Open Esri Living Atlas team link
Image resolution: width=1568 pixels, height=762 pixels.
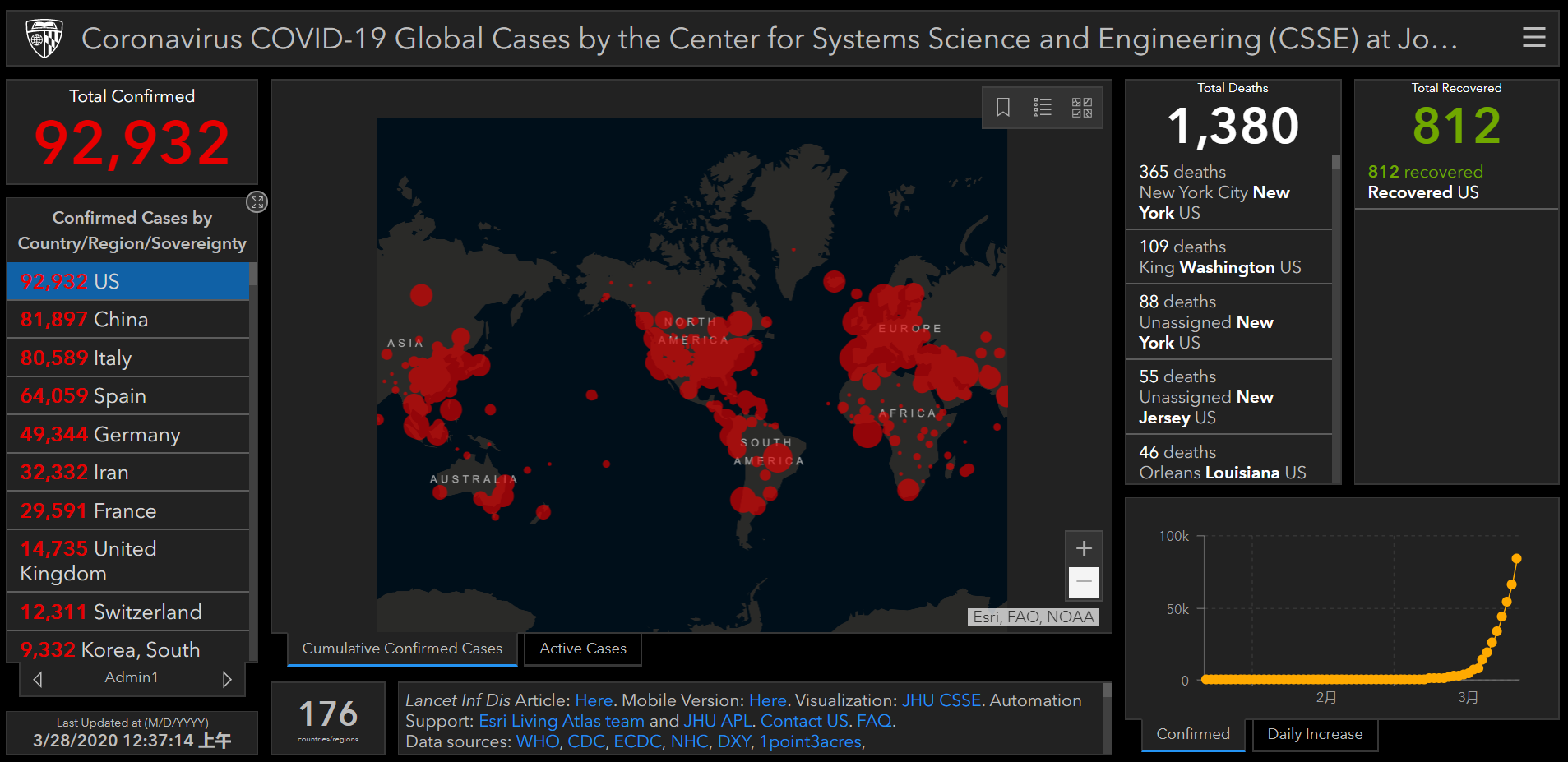562,721
